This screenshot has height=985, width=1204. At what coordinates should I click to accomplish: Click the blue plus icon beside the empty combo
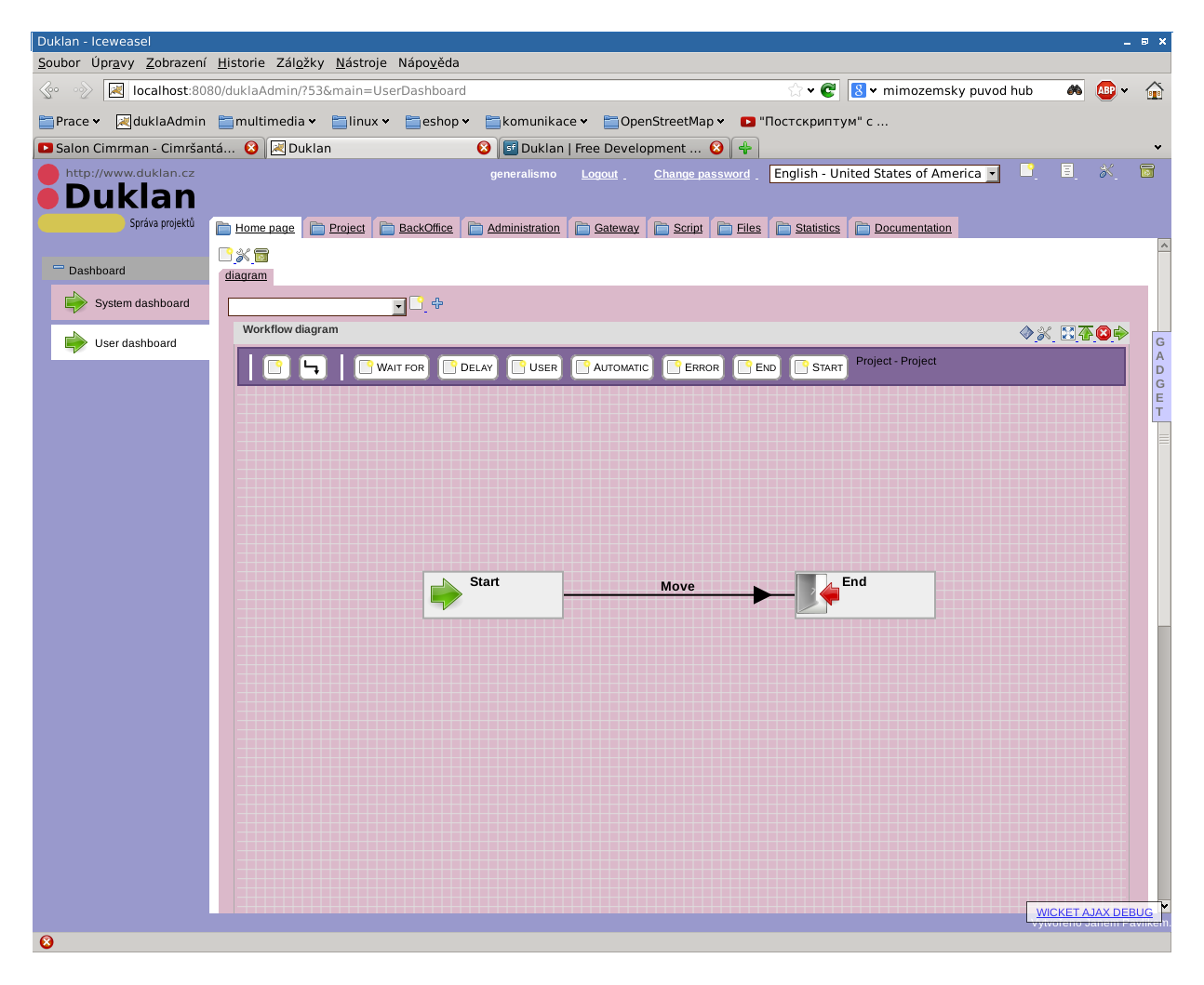(436, 303)
